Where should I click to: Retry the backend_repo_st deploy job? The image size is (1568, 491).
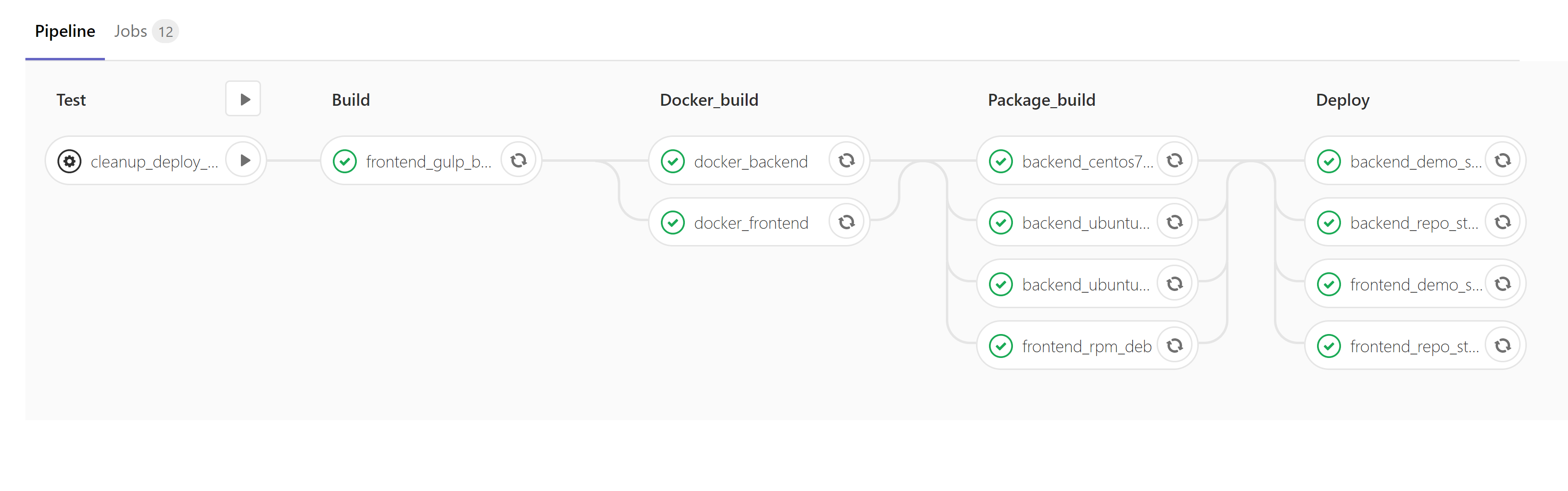coord(1503,222)
